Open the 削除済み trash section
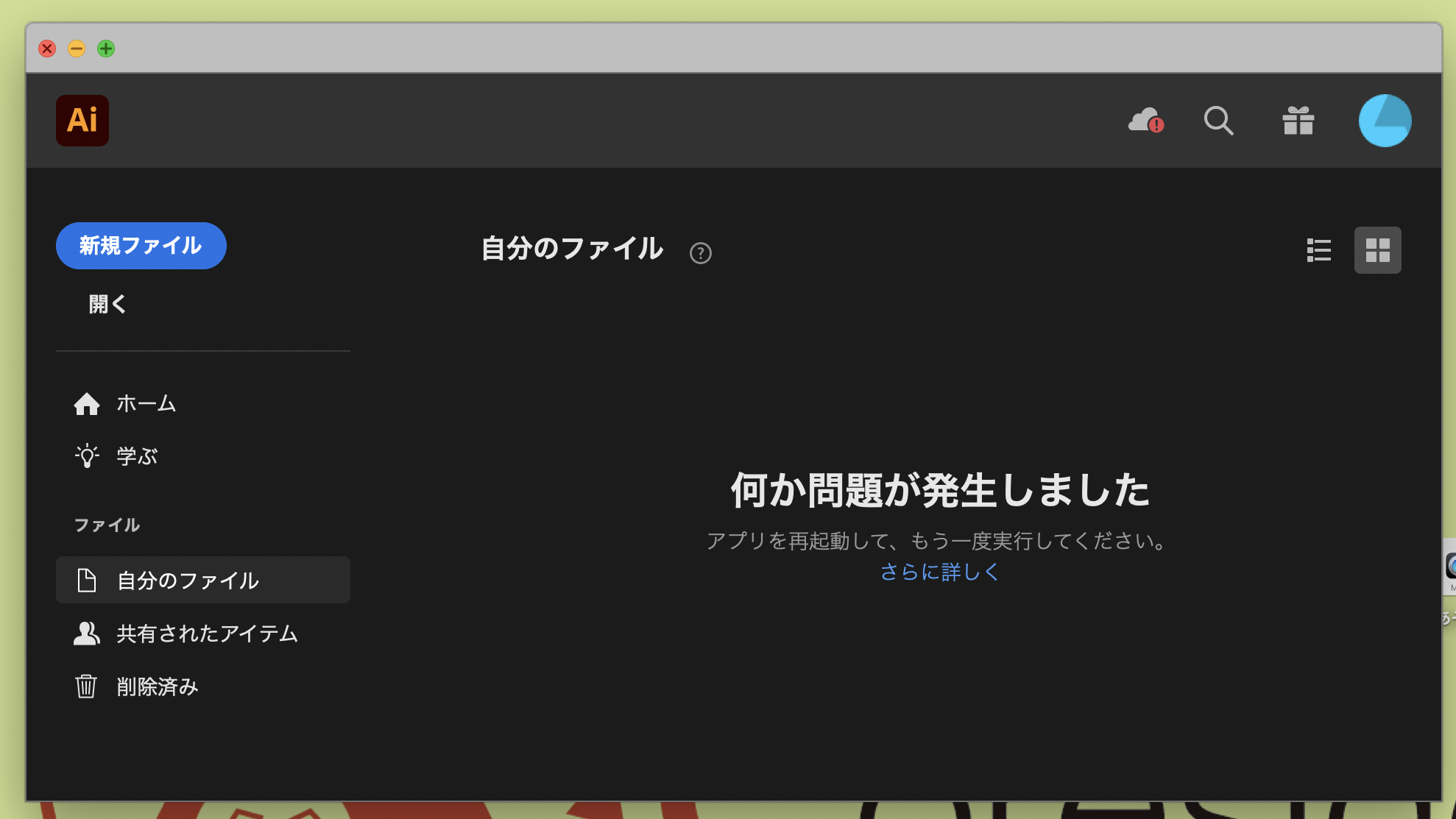 [x=158, y=687]
